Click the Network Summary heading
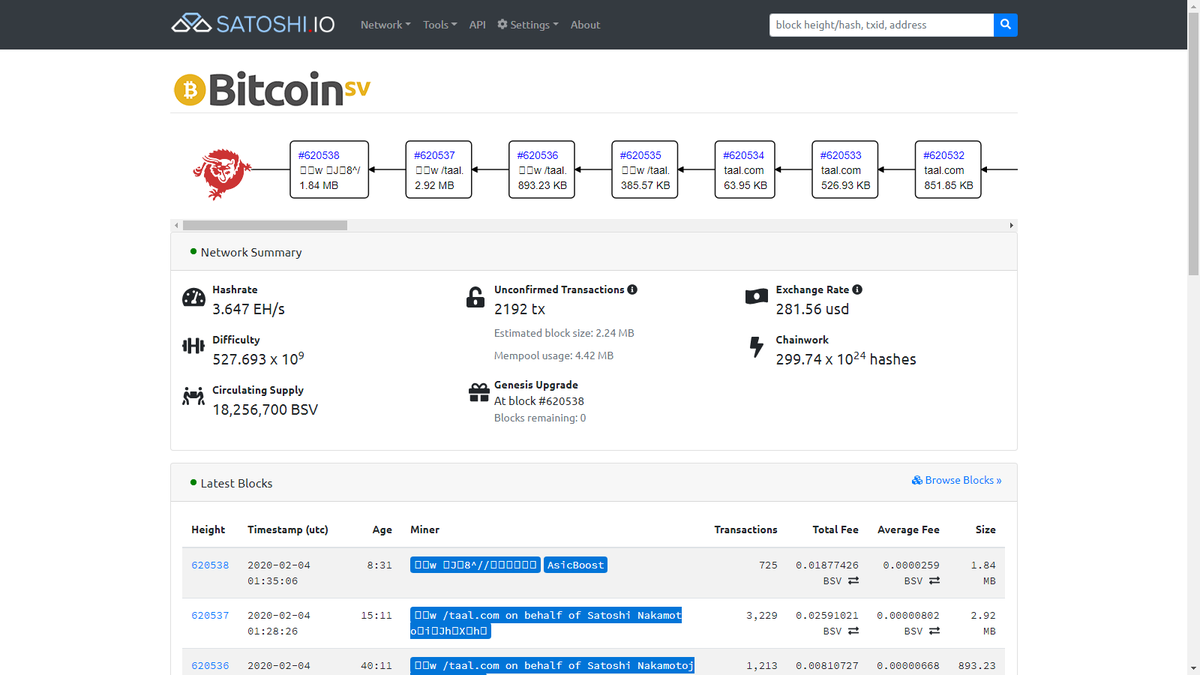The image size is (1200, 675). (251, 252)
